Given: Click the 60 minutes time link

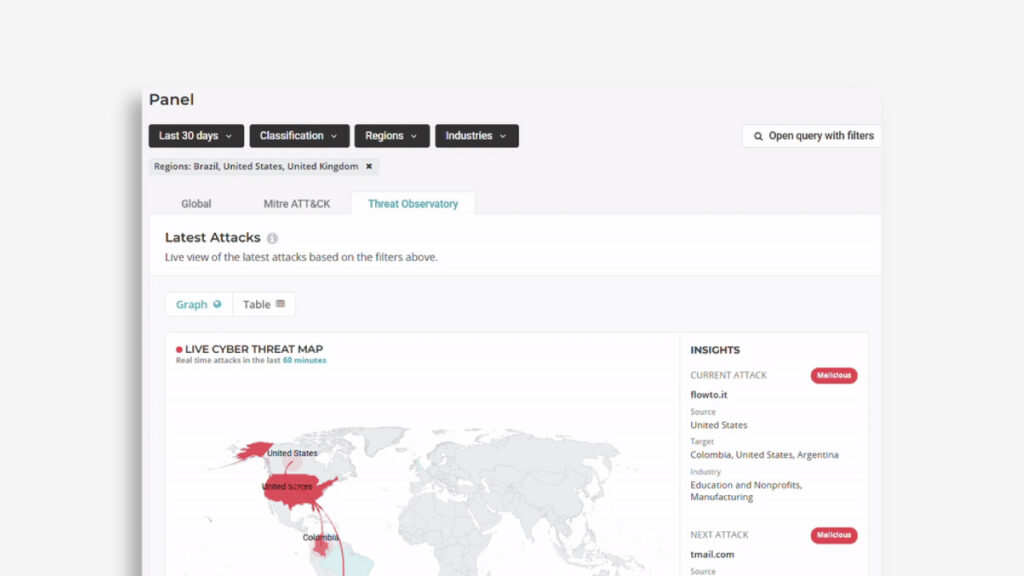Looking at the screenshot, I should (304, 360).
